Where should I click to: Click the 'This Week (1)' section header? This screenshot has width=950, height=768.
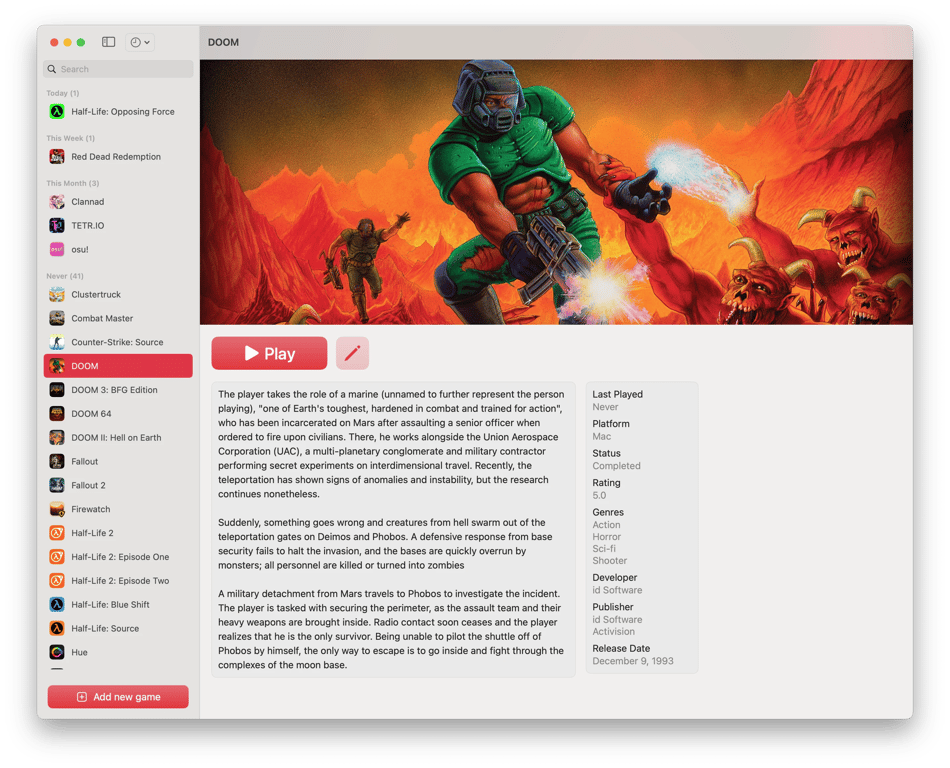pos(70,138)
